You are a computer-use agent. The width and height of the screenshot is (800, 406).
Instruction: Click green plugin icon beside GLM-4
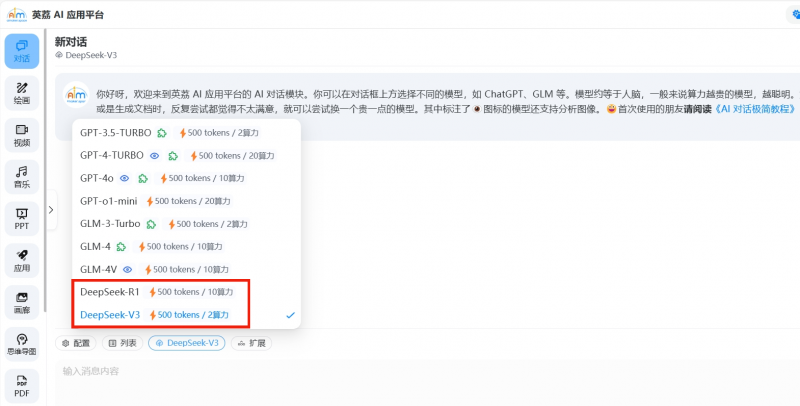(x=121, y=247)
